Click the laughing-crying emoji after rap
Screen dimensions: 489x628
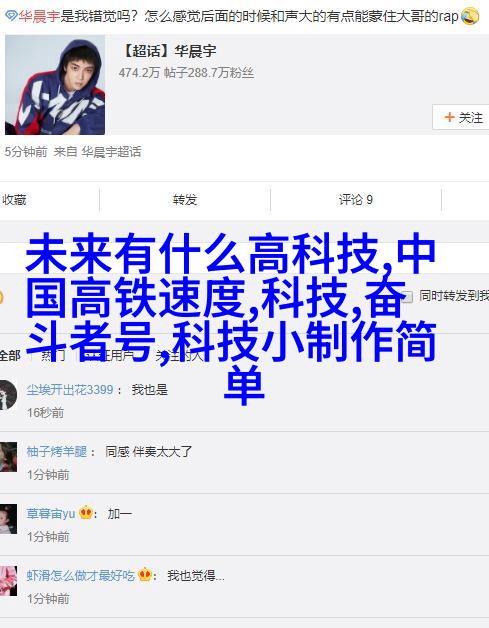(x=470, y=16)
